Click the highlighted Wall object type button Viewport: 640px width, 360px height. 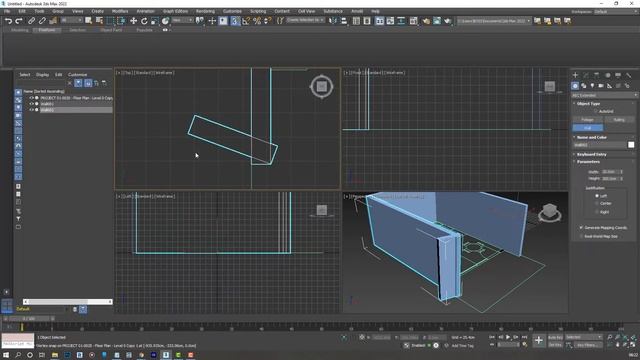pyautogui.click(x=587, y=128)
